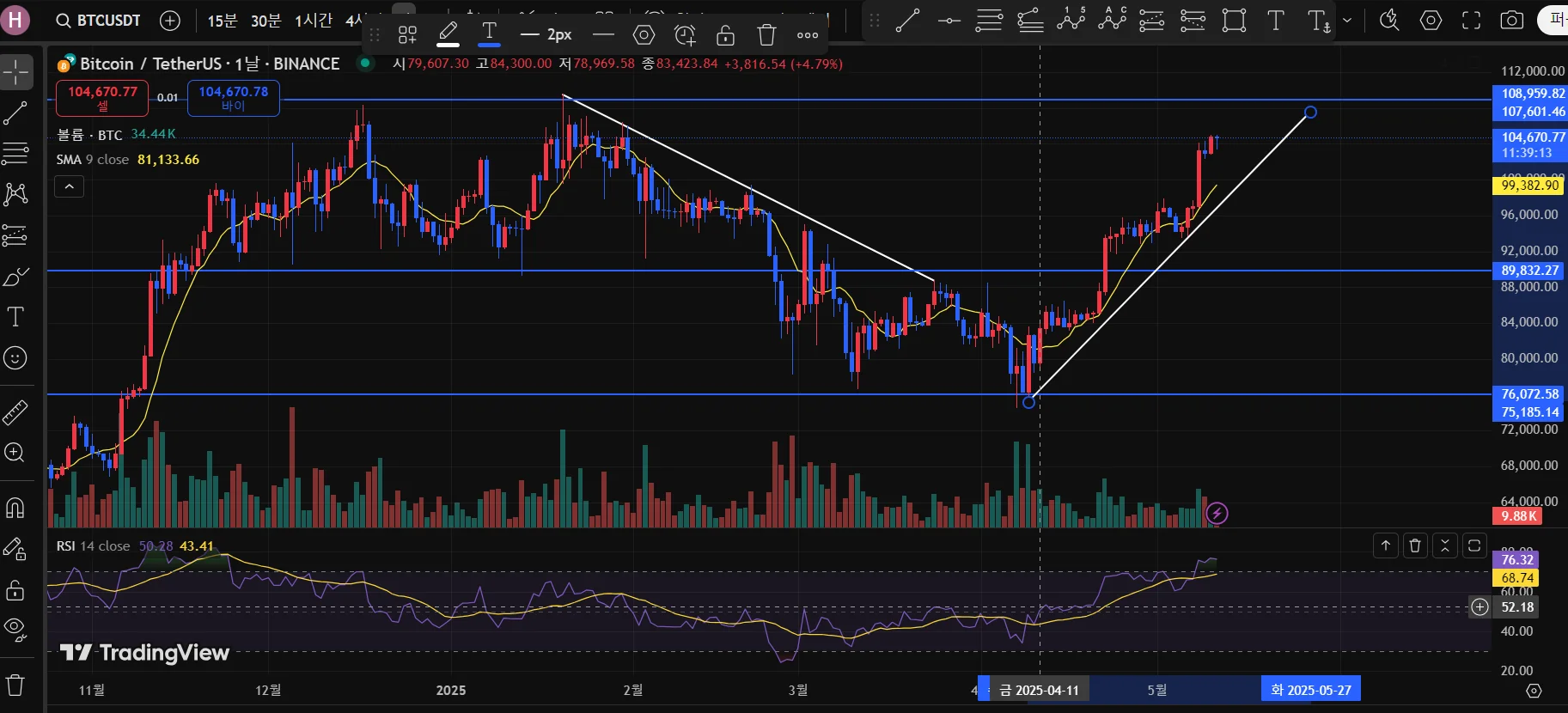Toggle magnet mode for drawings

pyautogui.click(x=16, y=508)
